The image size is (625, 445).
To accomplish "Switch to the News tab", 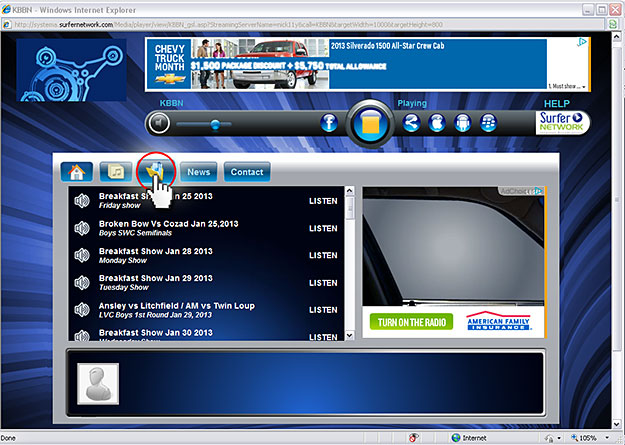I will pos(199,172).
